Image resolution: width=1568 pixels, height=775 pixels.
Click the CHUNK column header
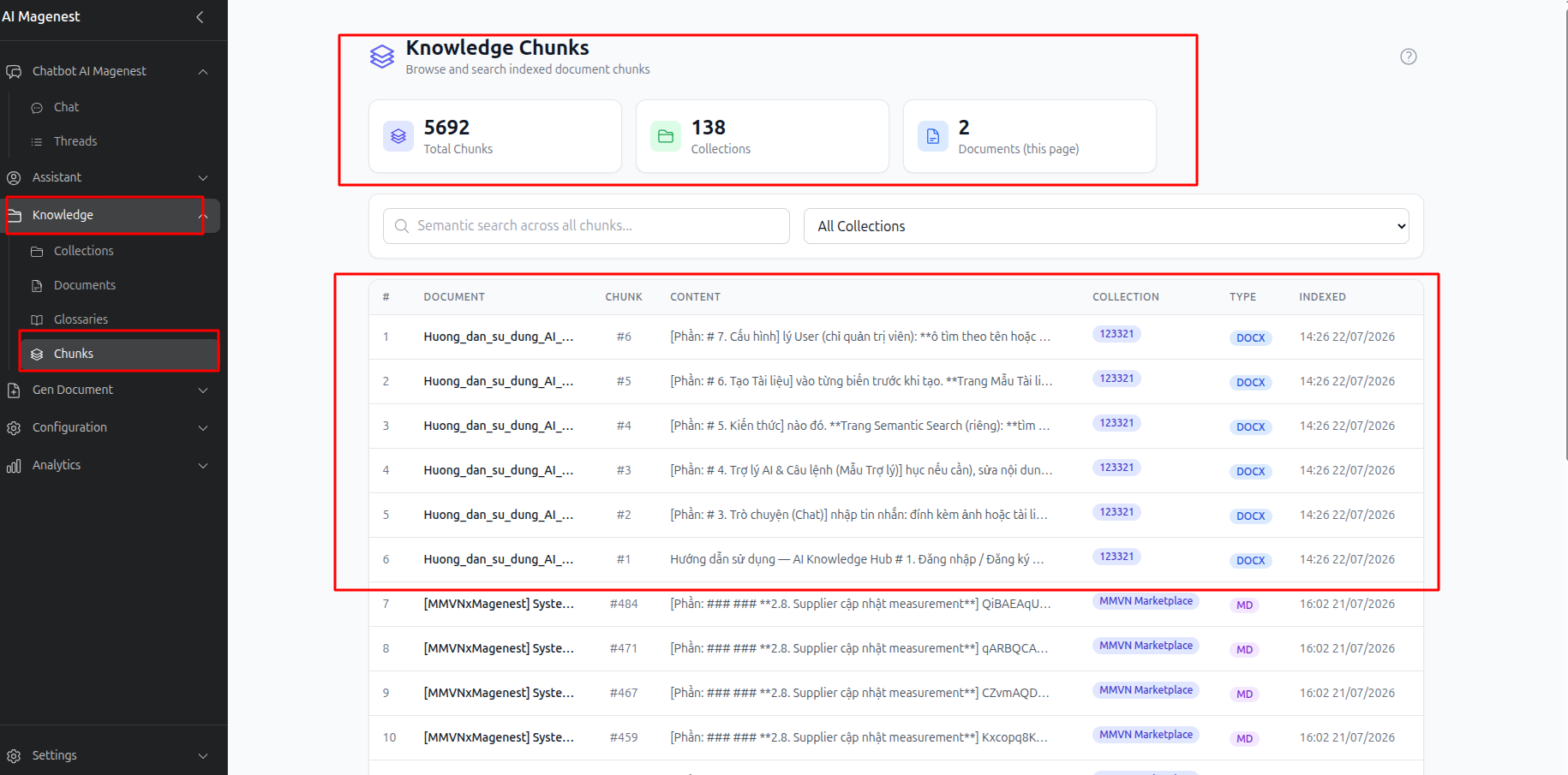[x=624, y=297]
